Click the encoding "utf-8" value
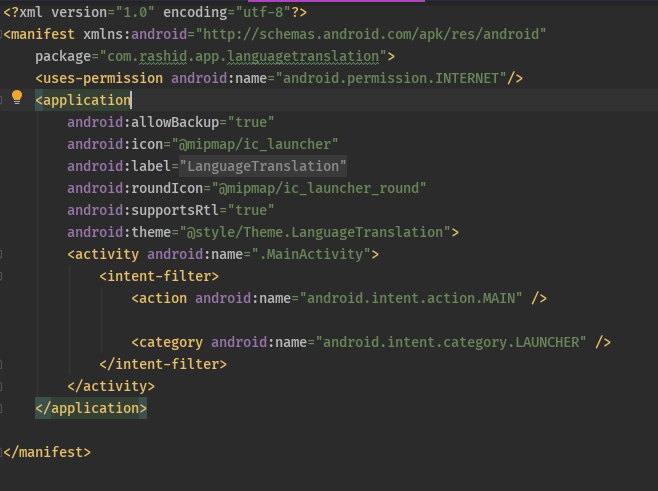Image resolution: width=658 pixels, height=491 pixels. 264,12
